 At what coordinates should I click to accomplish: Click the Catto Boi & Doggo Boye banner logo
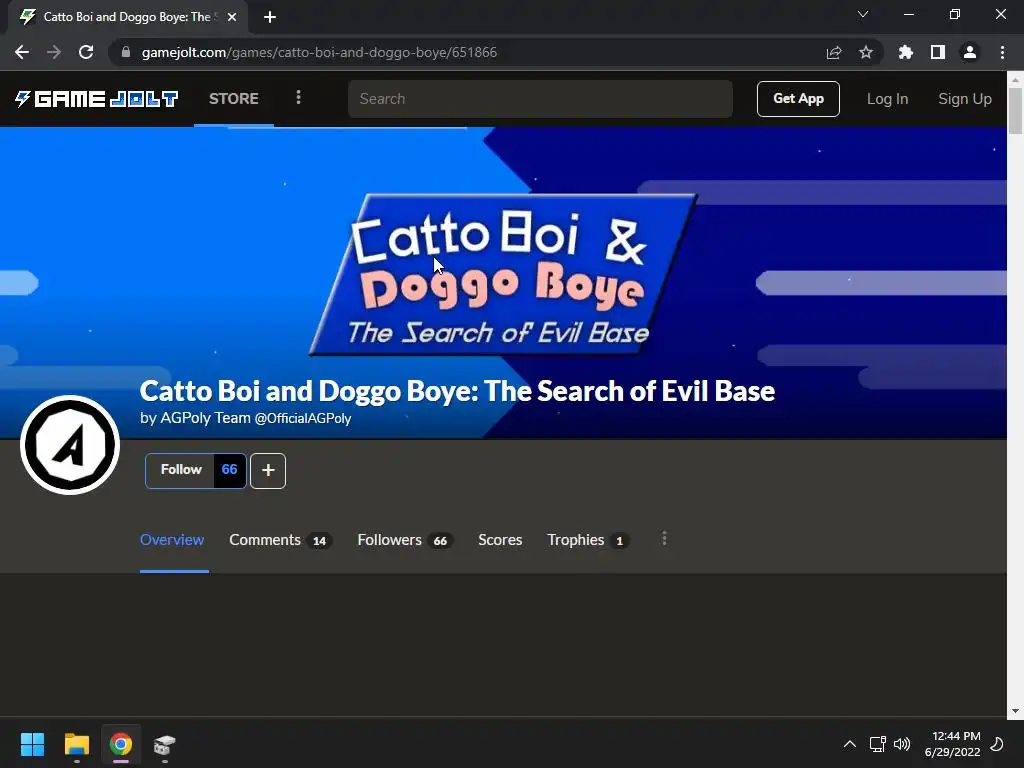[x=503, y=274]
